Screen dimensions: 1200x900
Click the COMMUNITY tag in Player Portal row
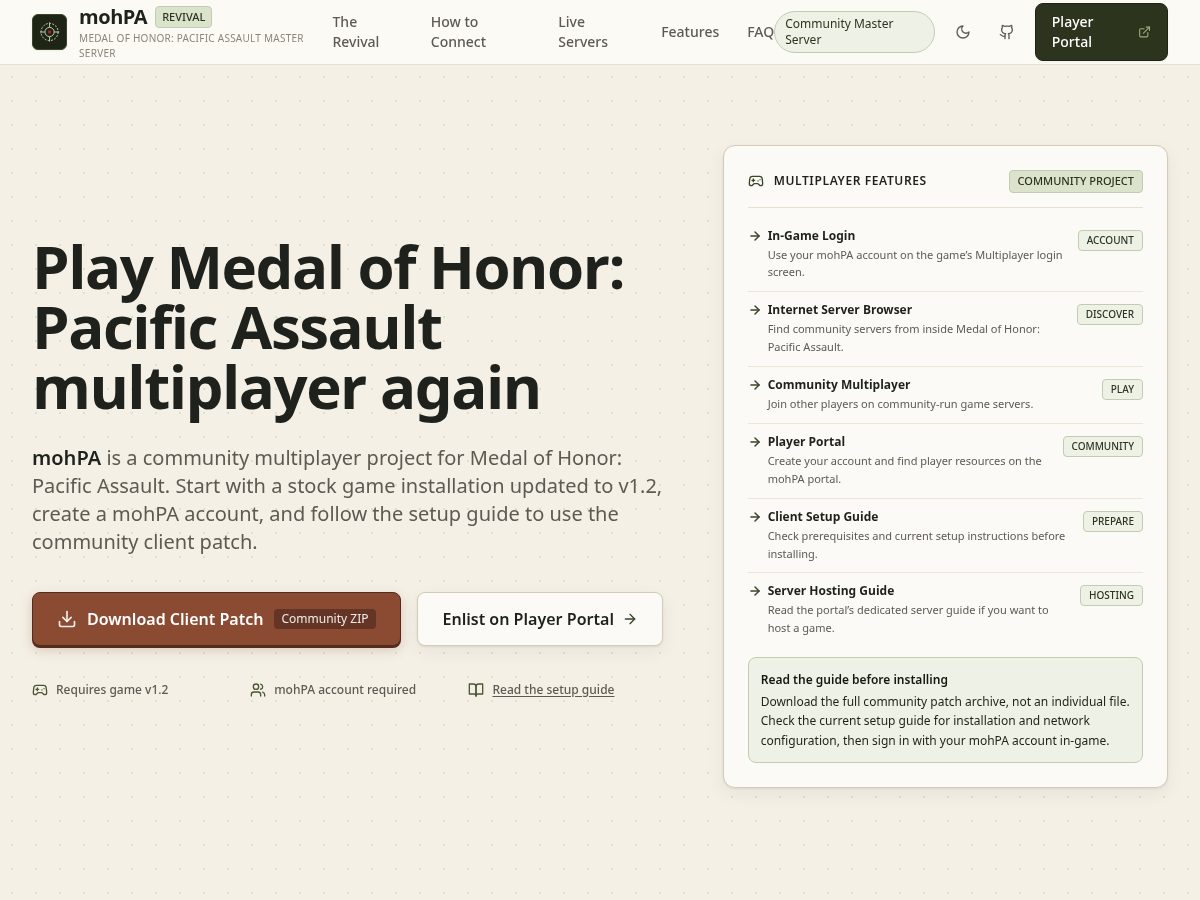pos(1103,446)
